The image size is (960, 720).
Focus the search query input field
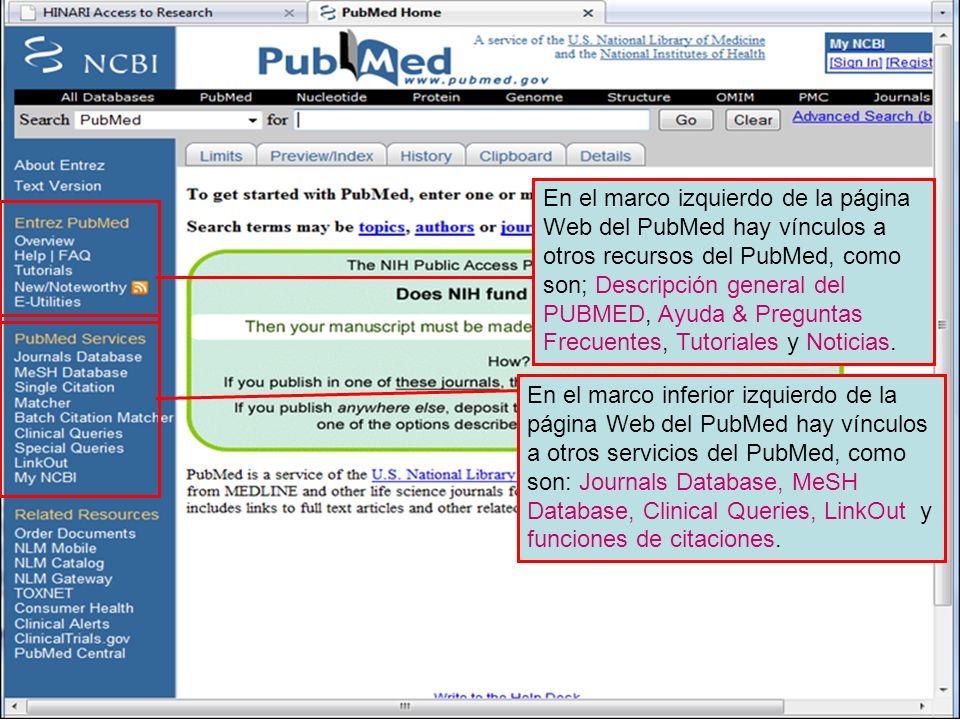tap(471, 120)
